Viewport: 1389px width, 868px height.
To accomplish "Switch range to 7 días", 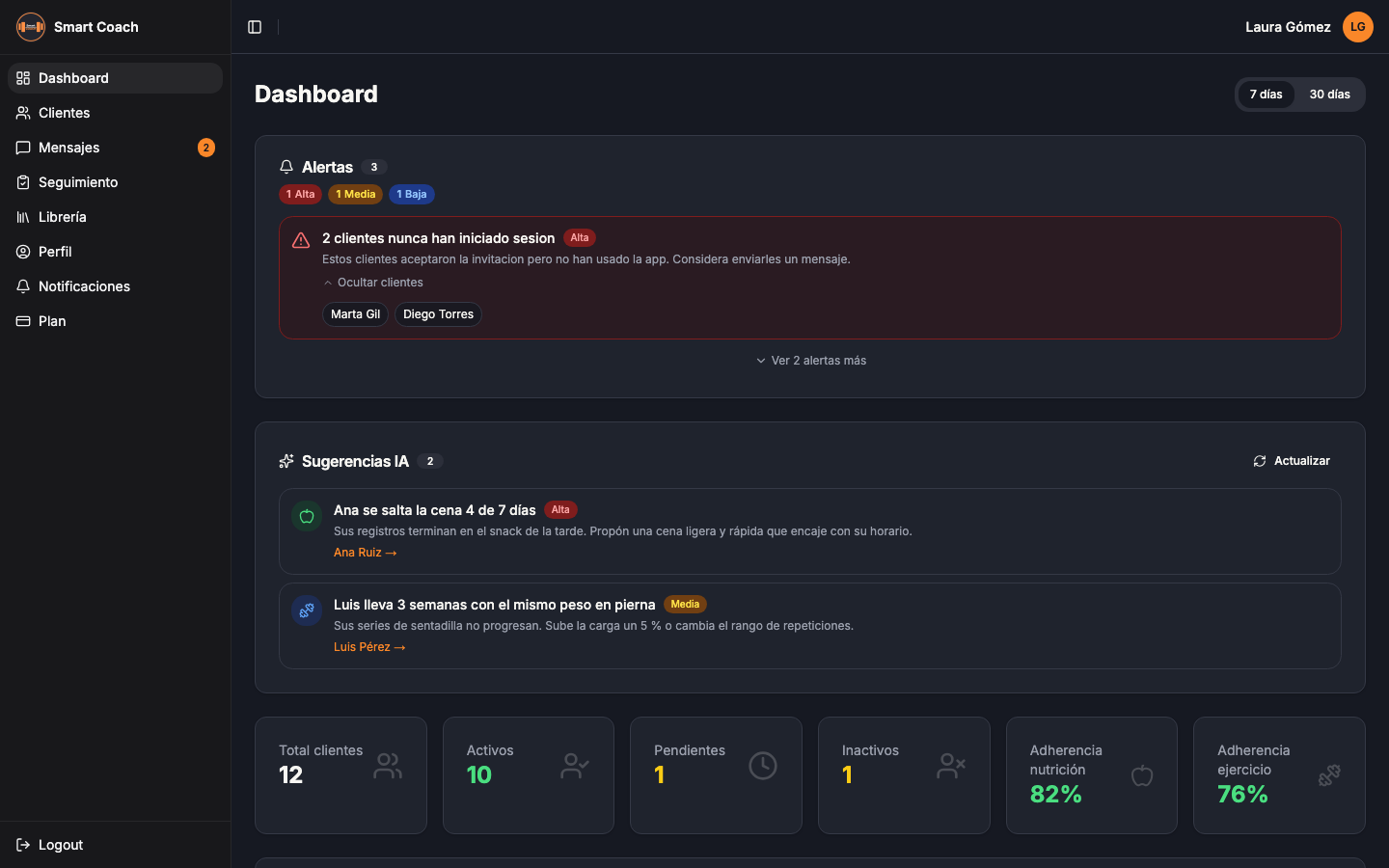I will click(x=1266, y=95).
